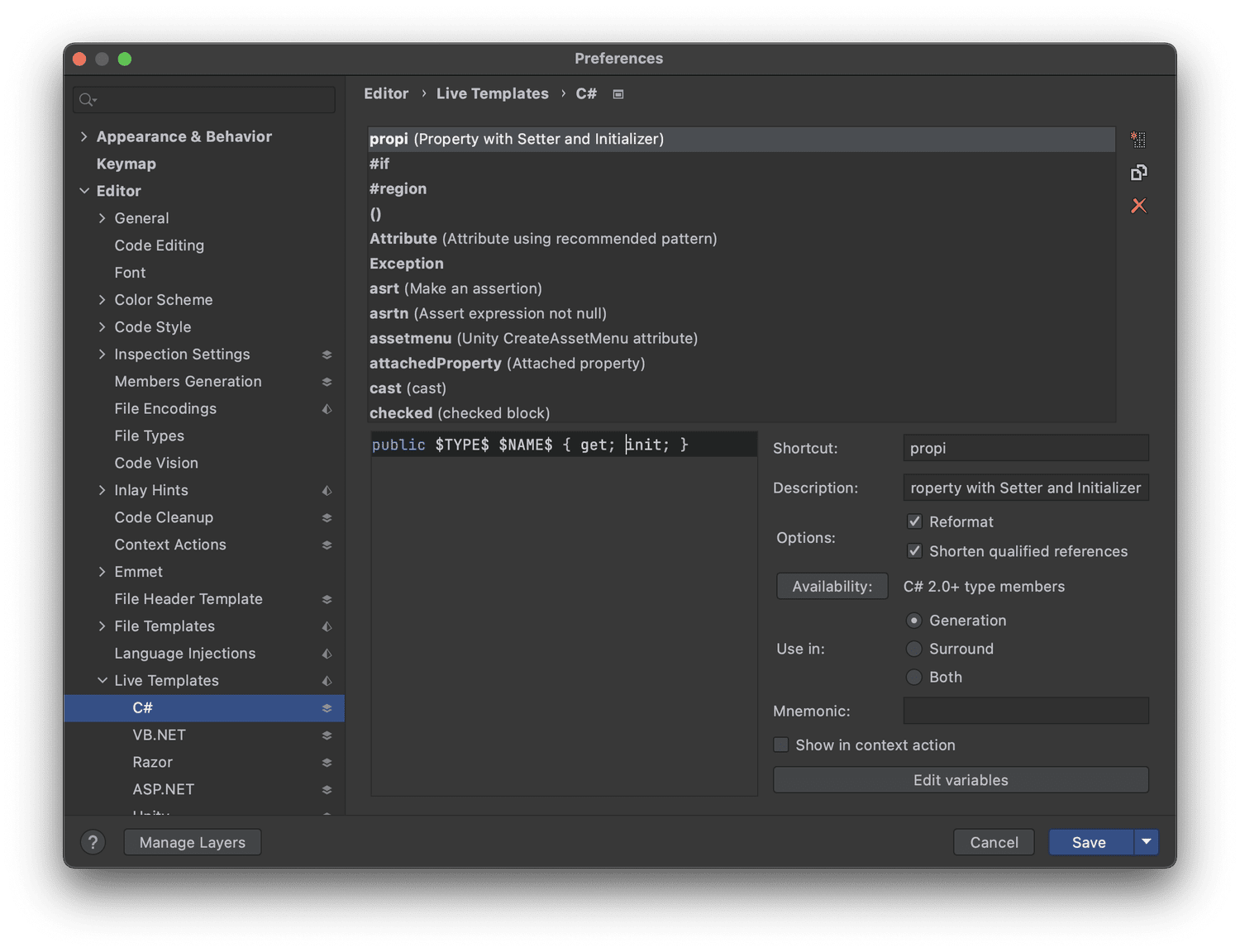1240x952 pixels.
Task: Select the assetmenu template
Action: [742, 339]
